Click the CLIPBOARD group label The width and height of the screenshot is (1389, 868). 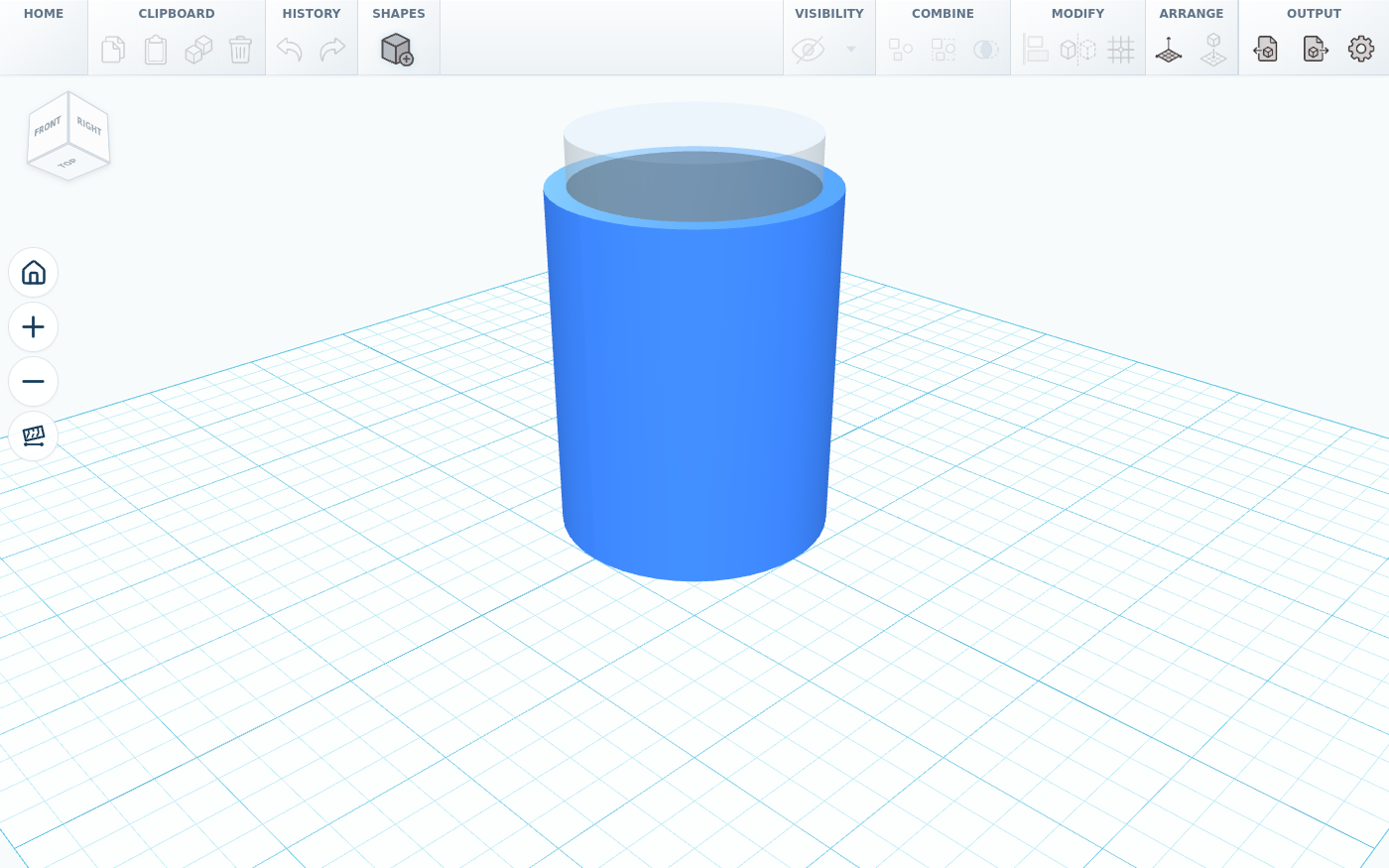[x=177, y=14]
